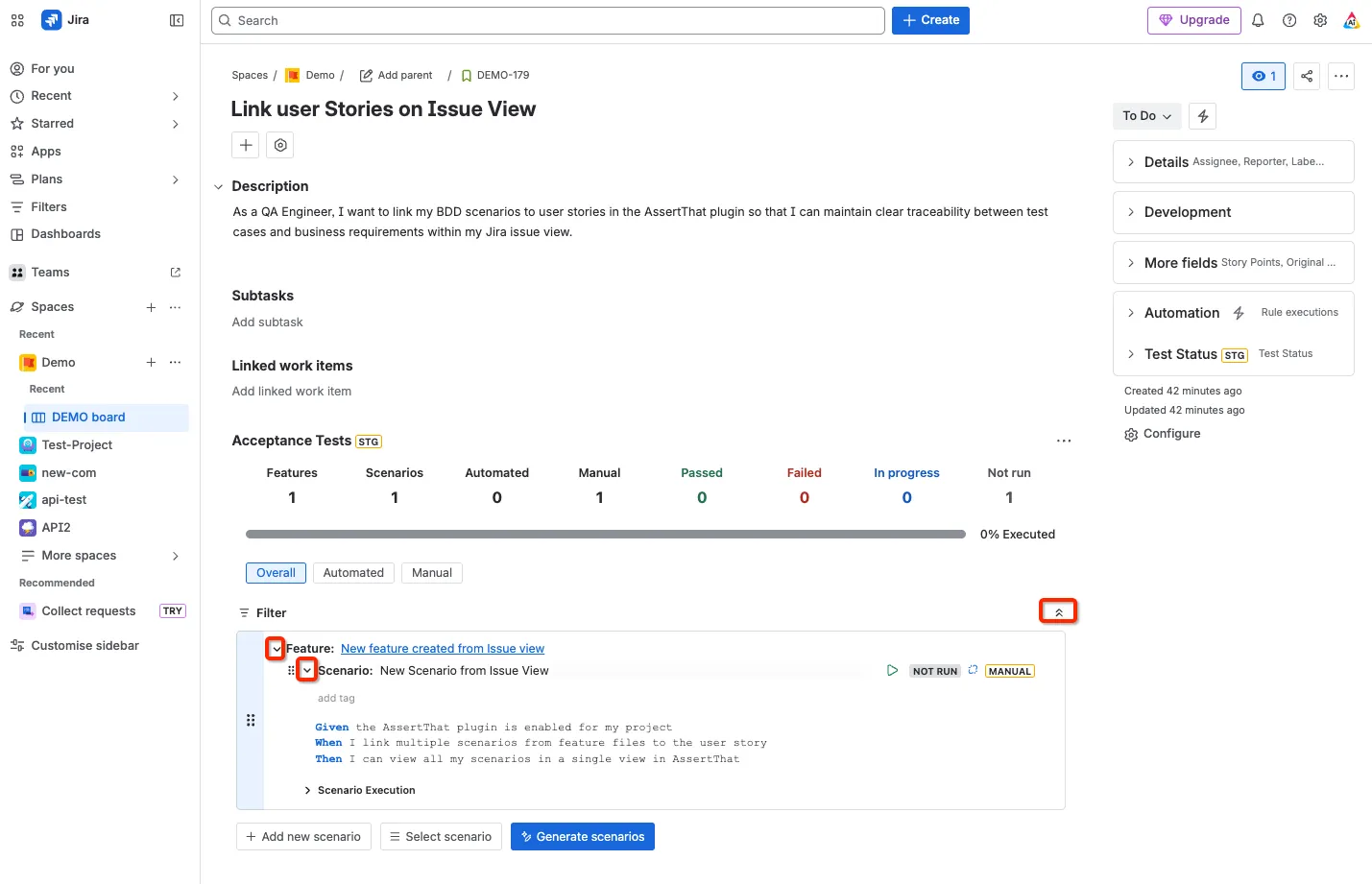Screen dimensions: 1372x884
Task: Switch to the Automated tab
Action: pyautogui.click(x=353, y=573)
